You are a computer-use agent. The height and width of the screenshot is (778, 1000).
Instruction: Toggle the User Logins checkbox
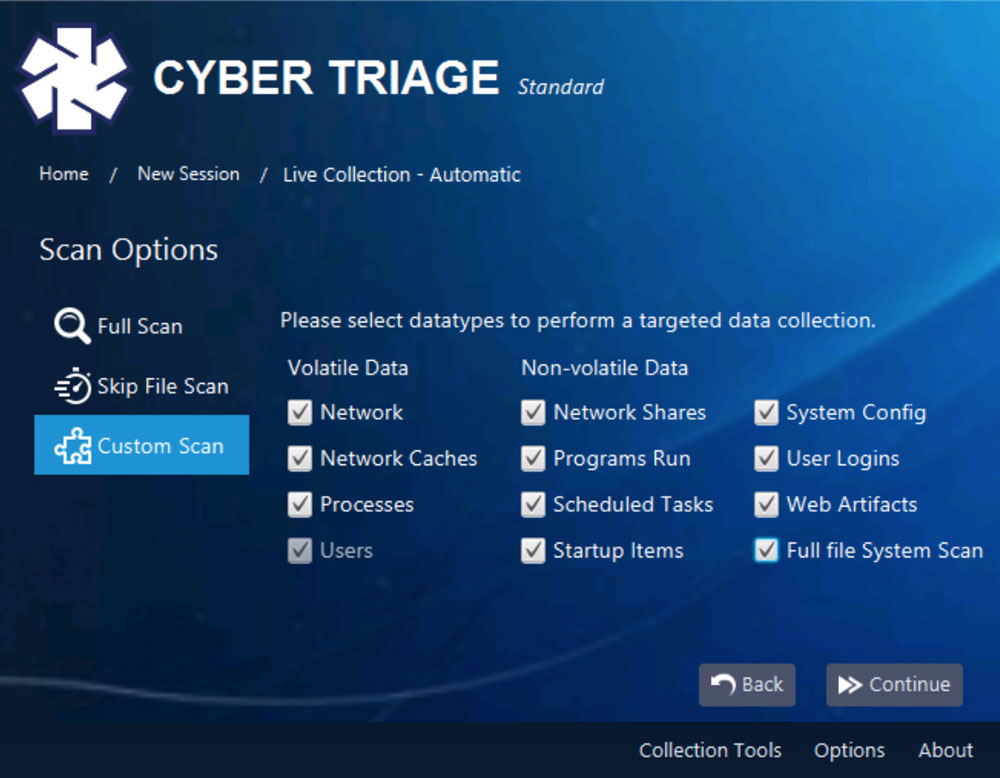tap(767, 459)
